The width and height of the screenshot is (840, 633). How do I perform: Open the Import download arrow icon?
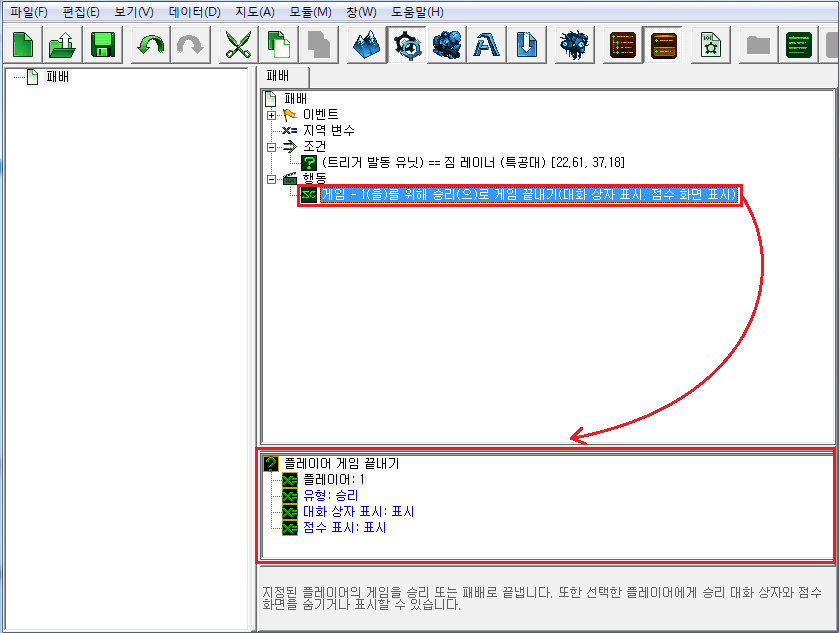tap(527, 44)
